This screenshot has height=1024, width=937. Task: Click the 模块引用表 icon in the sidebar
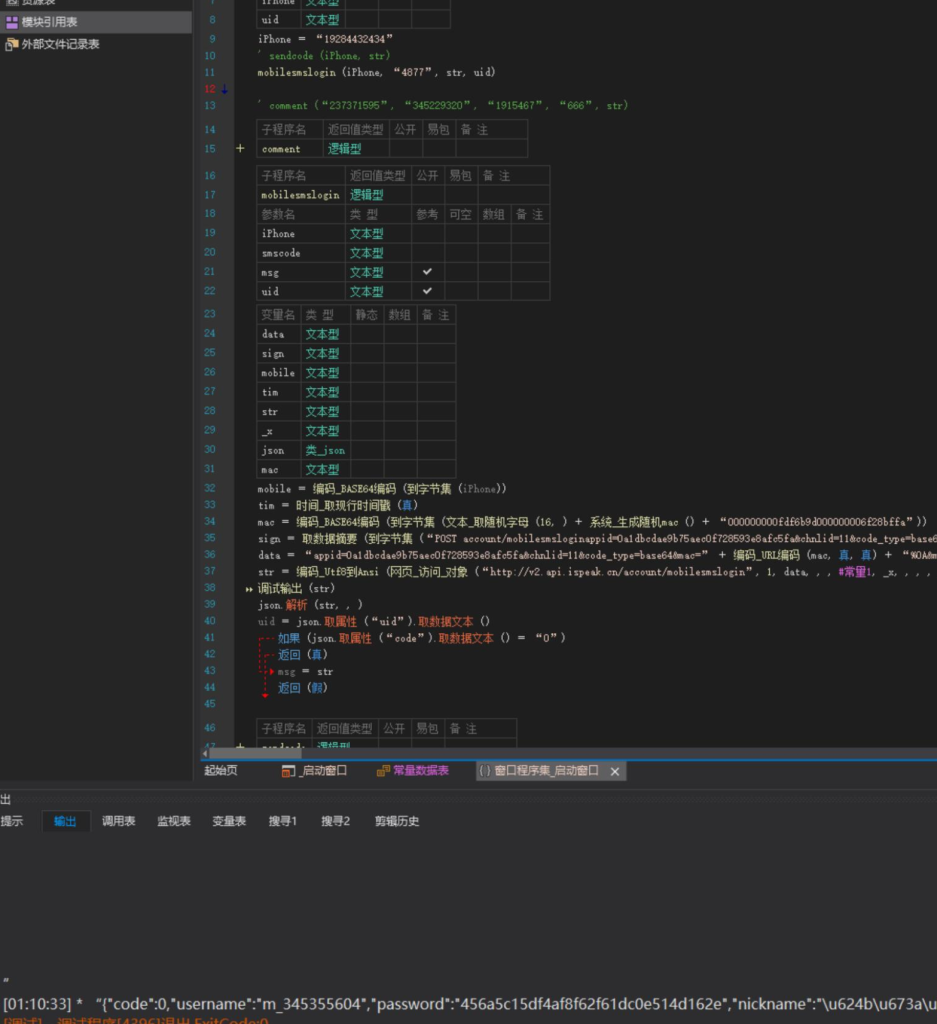[12, 22]
